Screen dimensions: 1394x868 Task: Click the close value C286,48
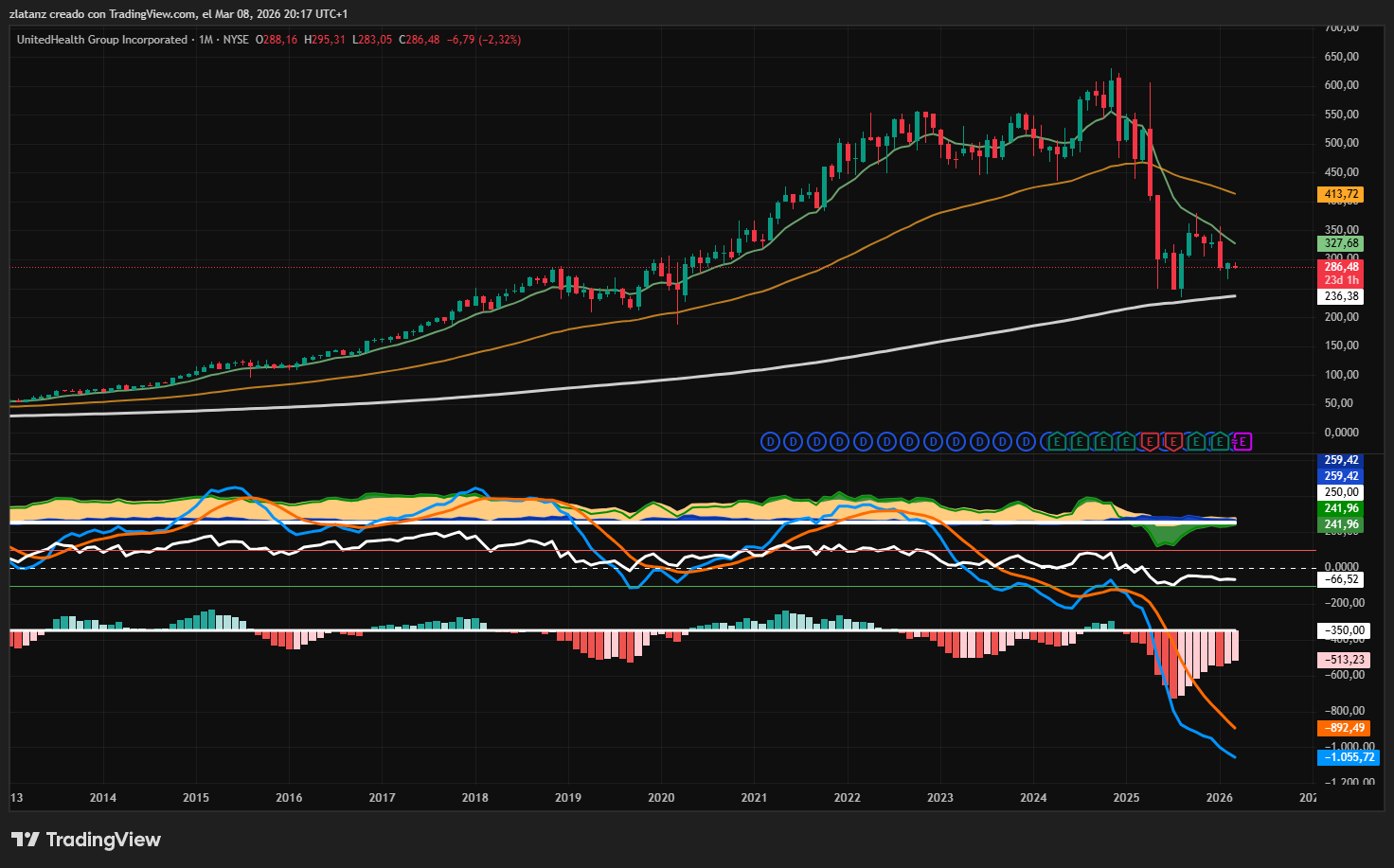click(x=420, y=40)
